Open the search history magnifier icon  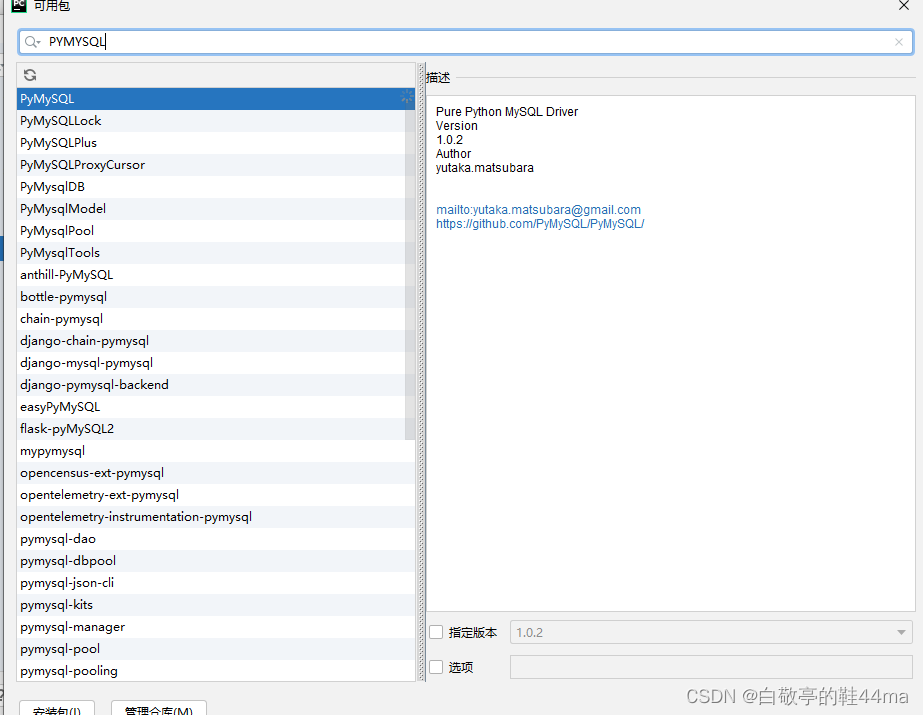pyautogui.click(x=32, y=42)
